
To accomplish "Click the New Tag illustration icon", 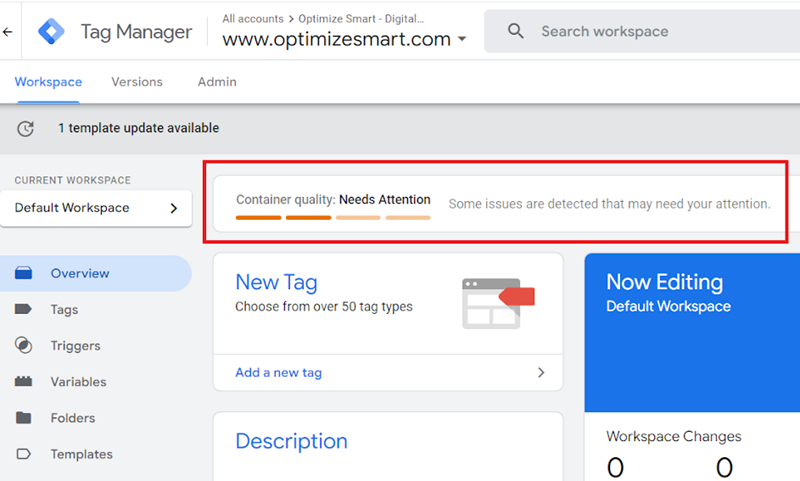I will point(498,303).
